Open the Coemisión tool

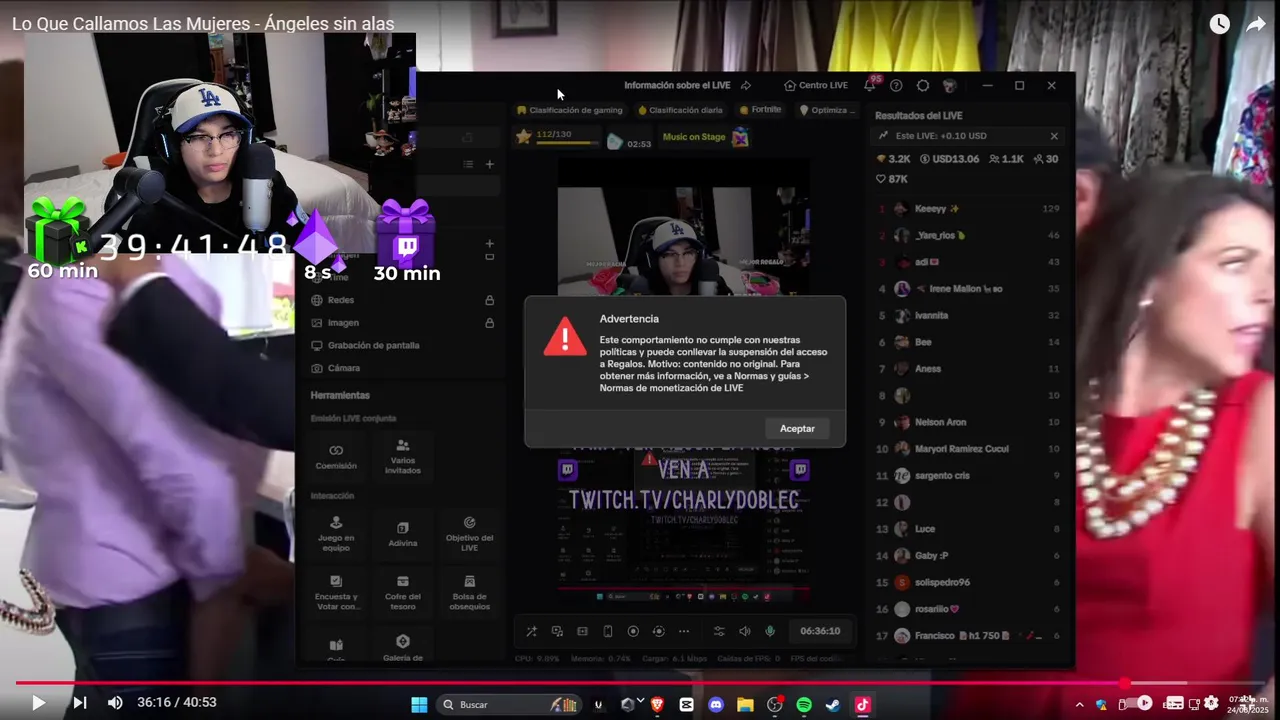pos(336,457)
